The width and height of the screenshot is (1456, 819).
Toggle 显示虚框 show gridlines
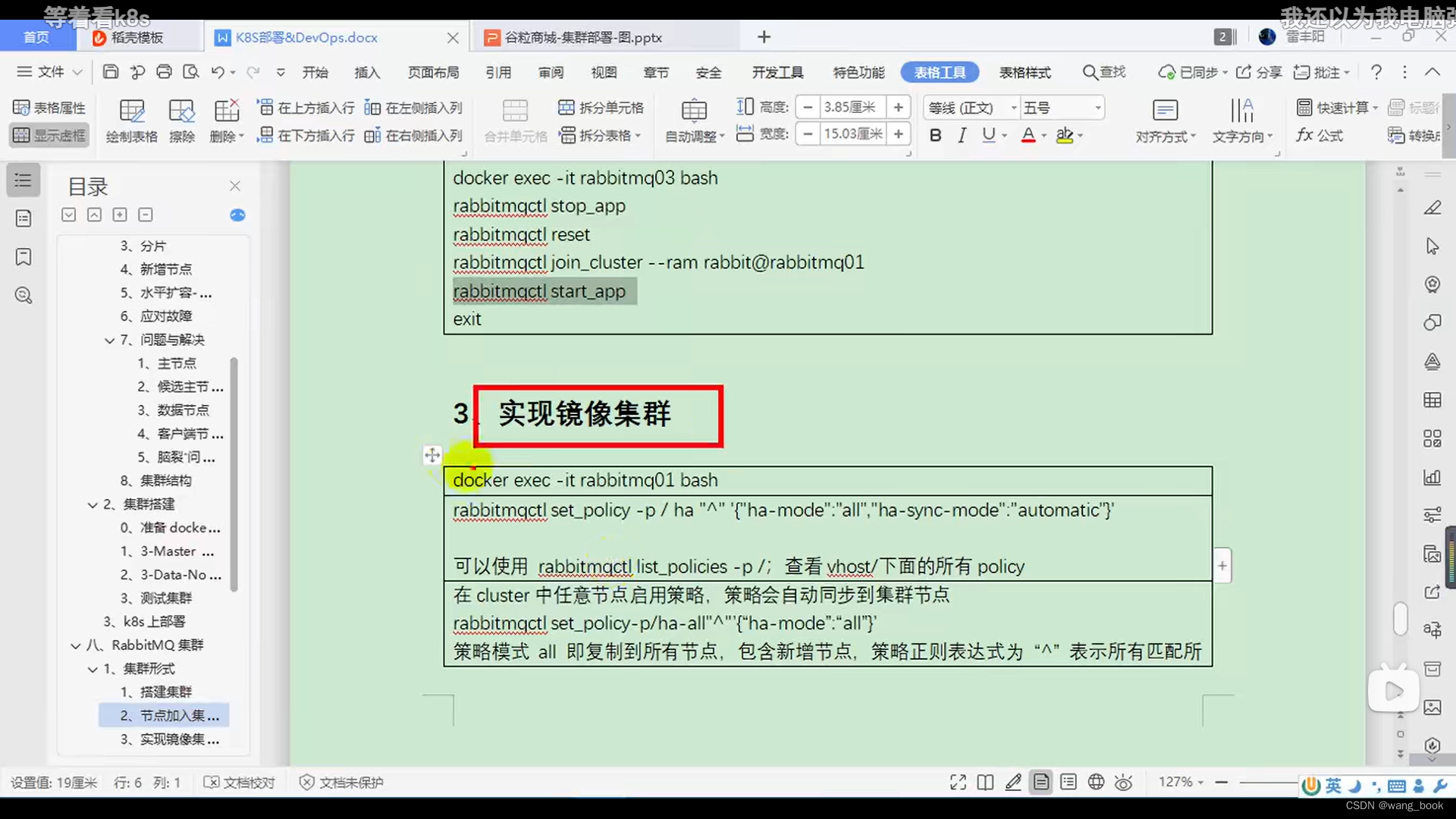[49, 135]
